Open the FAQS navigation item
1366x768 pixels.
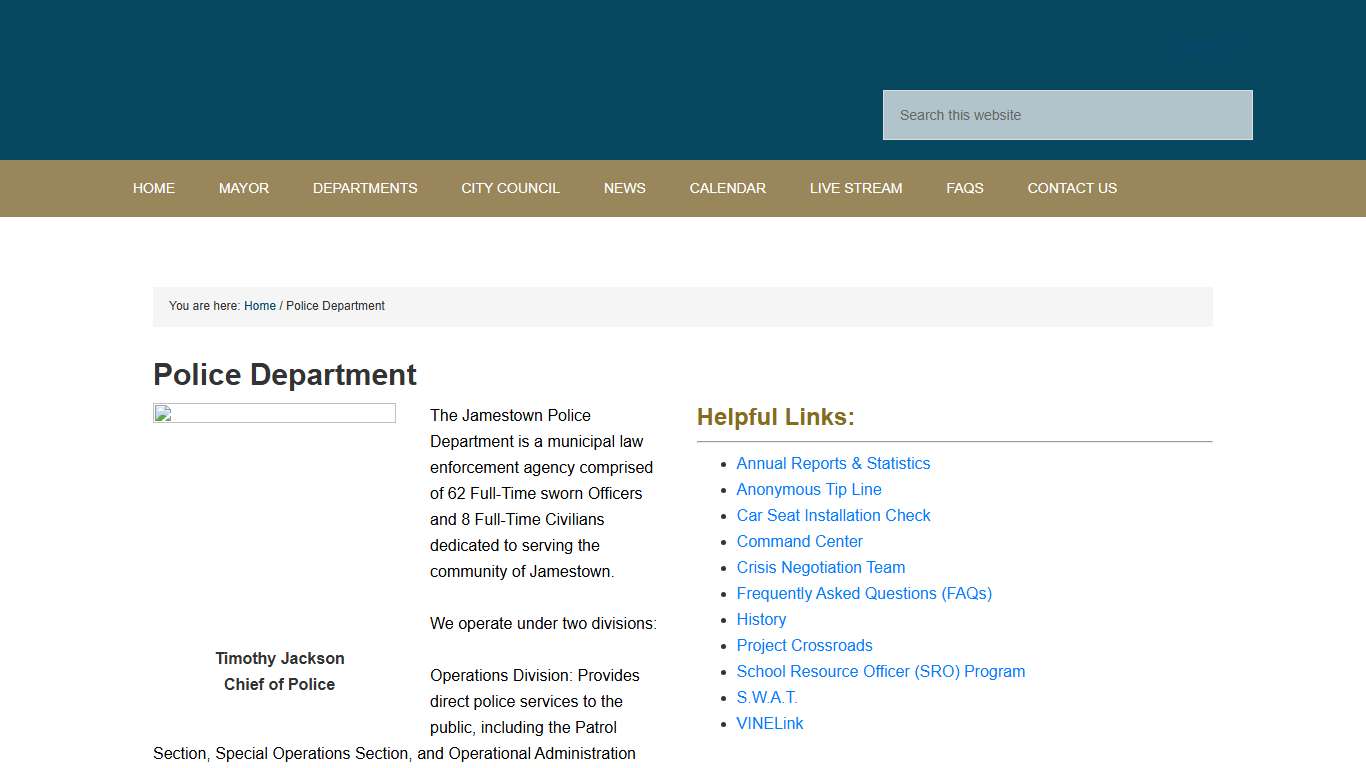964,188
